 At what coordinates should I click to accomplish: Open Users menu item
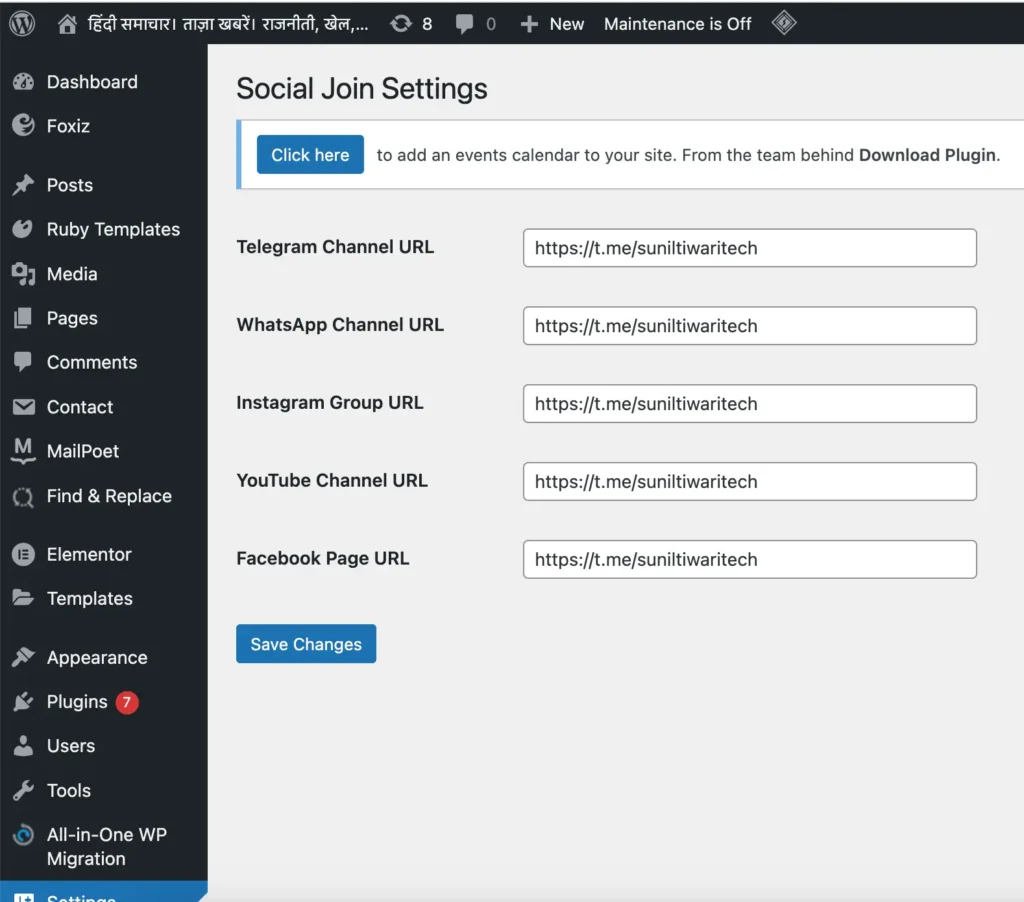(71, 745)
